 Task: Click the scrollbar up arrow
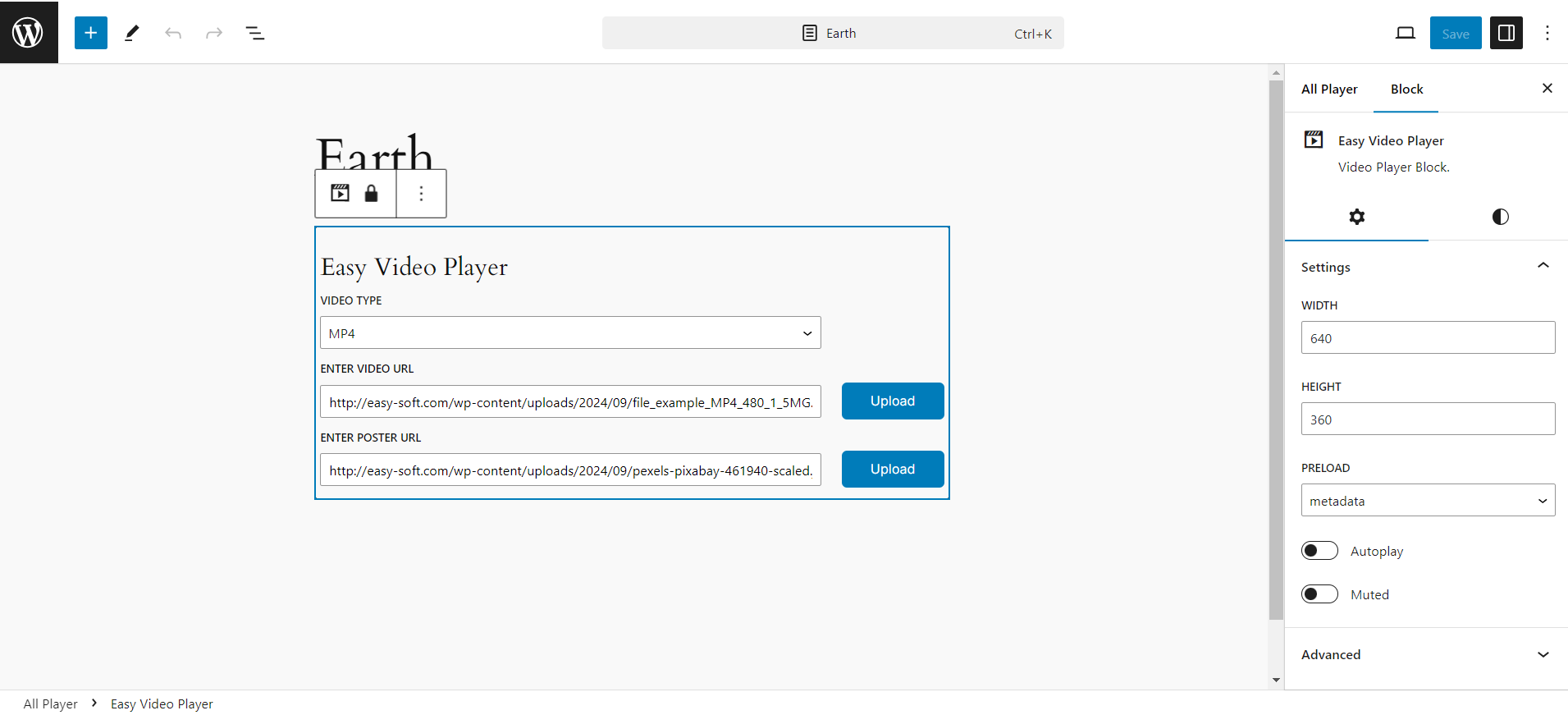point(1276,72)
